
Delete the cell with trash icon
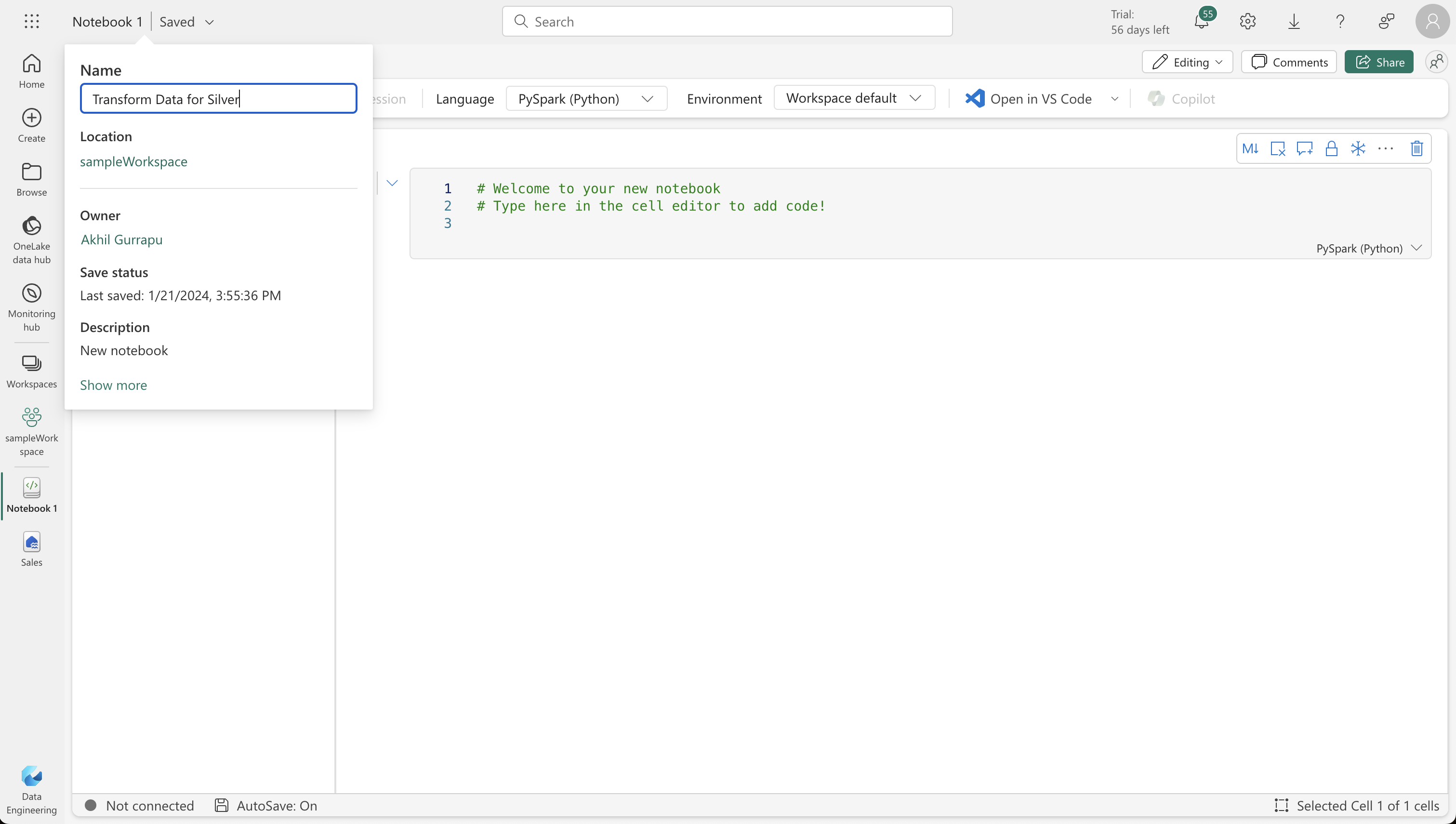pyautogui.click(x=1417, y=148)
